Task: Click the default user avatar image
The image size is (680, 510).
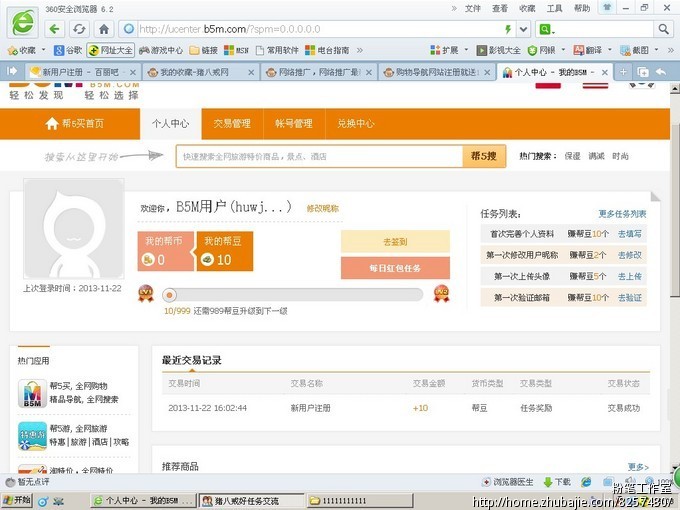Action: pyautogui.click(x=74, y=229)
